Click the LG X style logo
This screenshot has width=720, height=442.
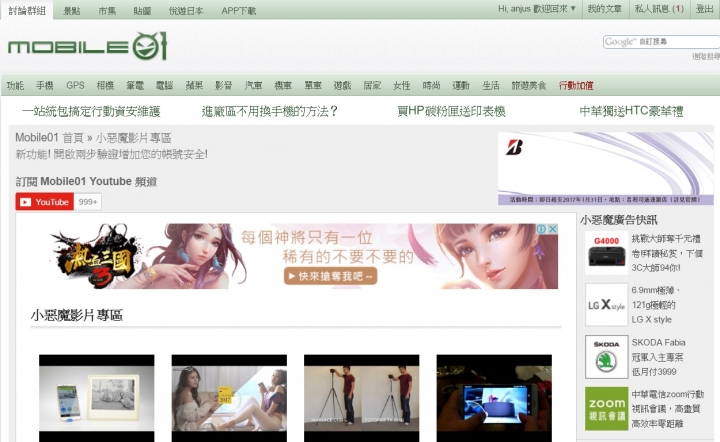point(606,305)
